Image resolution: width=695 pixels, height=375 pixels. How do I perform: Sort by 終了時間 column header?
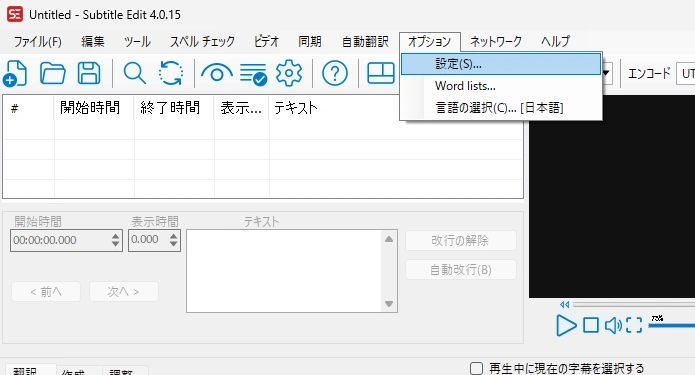coord(174,108)
